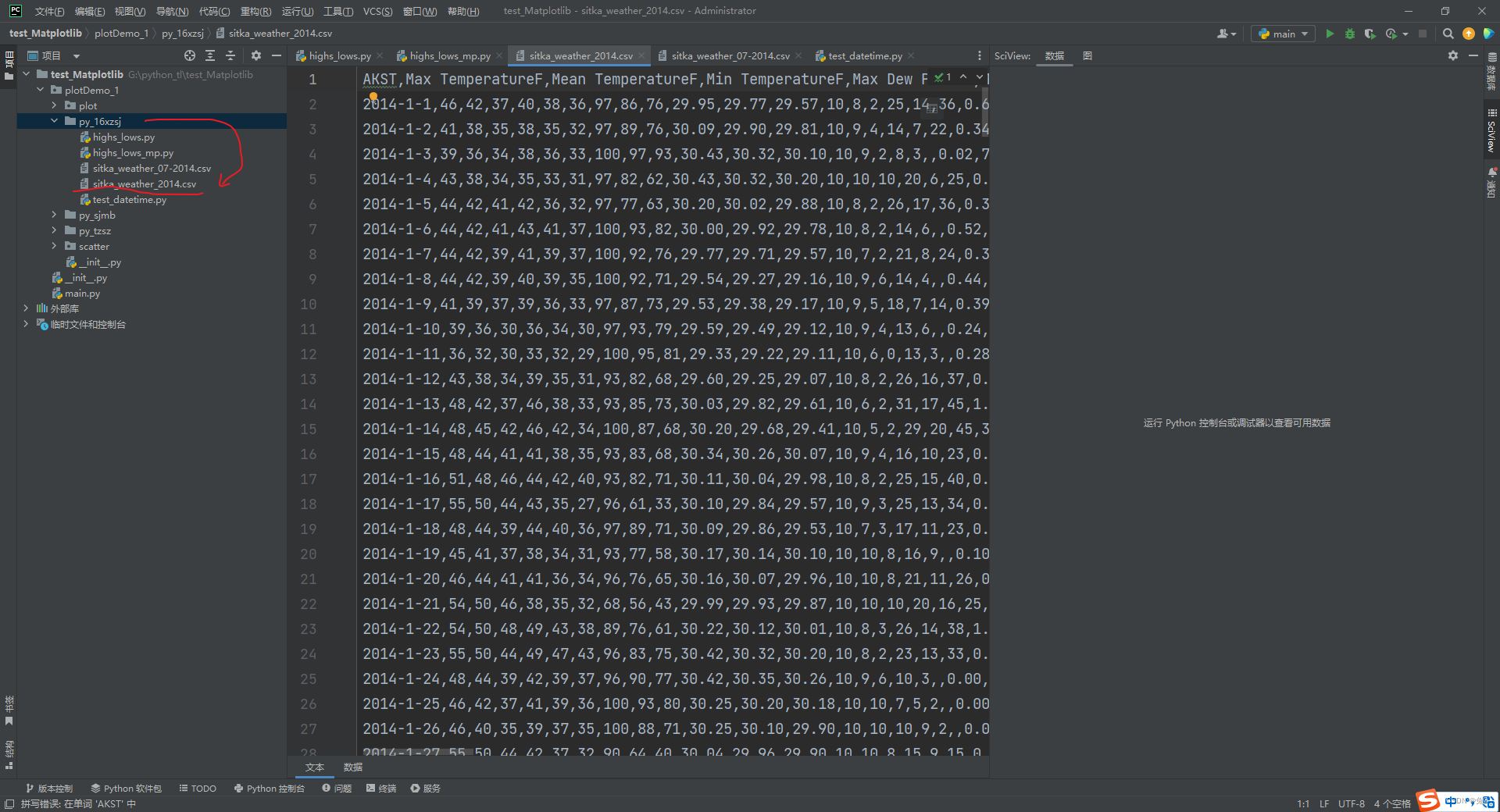This screenshot has height=812, width=1500.
Task: Open profiler dropdown arrow in toolbar
Action: point(1405,34)
